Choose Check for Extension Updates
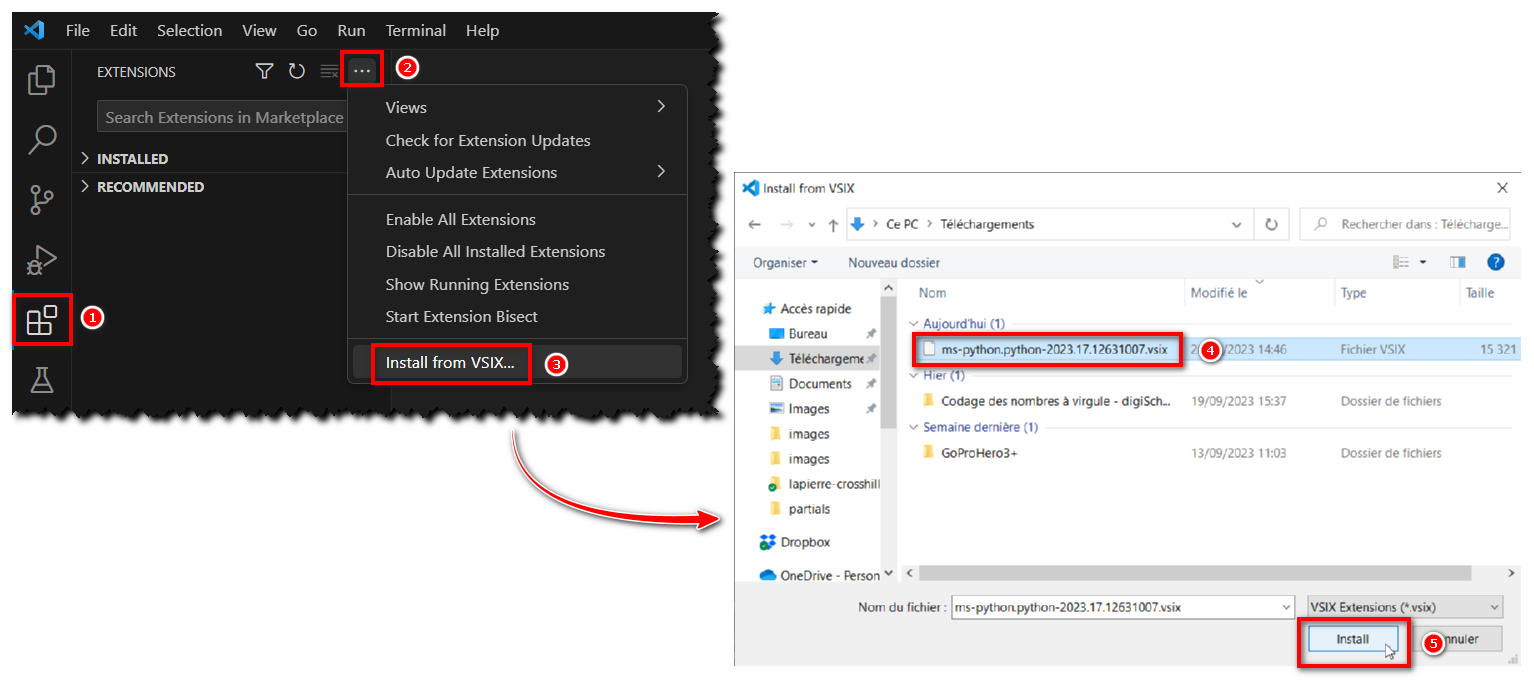Image resolution: width=1534 pixels, height=690 pixels. [x=517, y=140]
